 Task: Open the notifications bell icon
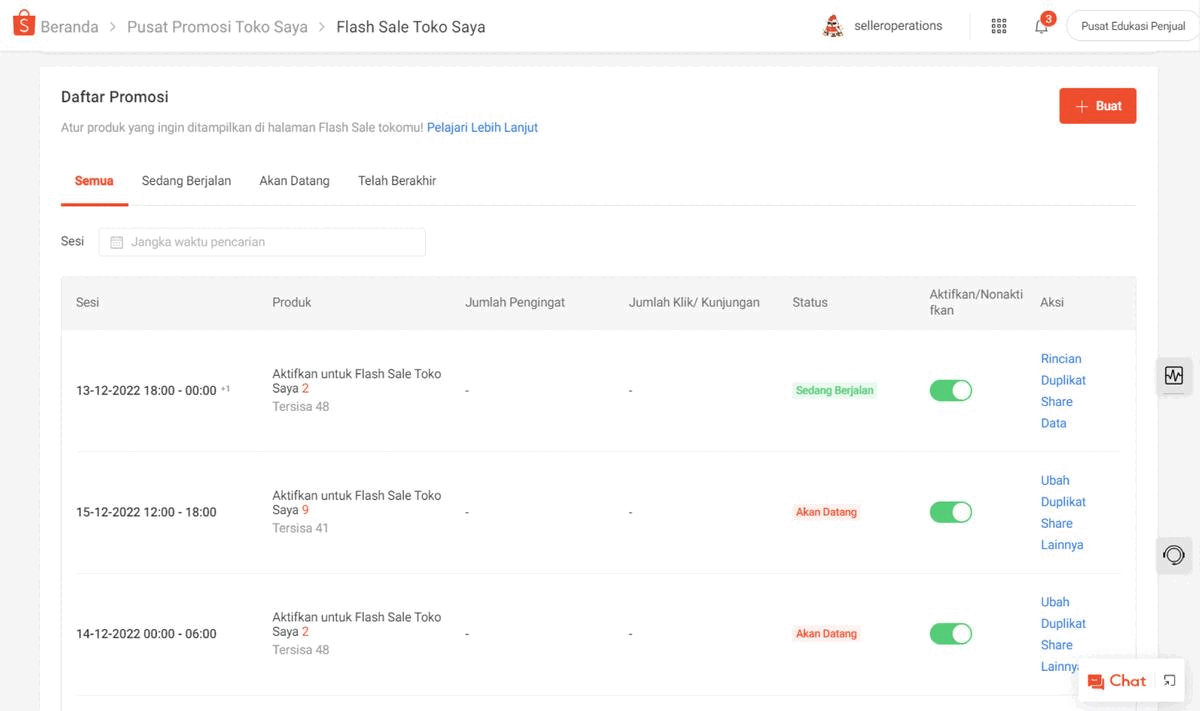pyautogui.click(x=1041, y=26)
